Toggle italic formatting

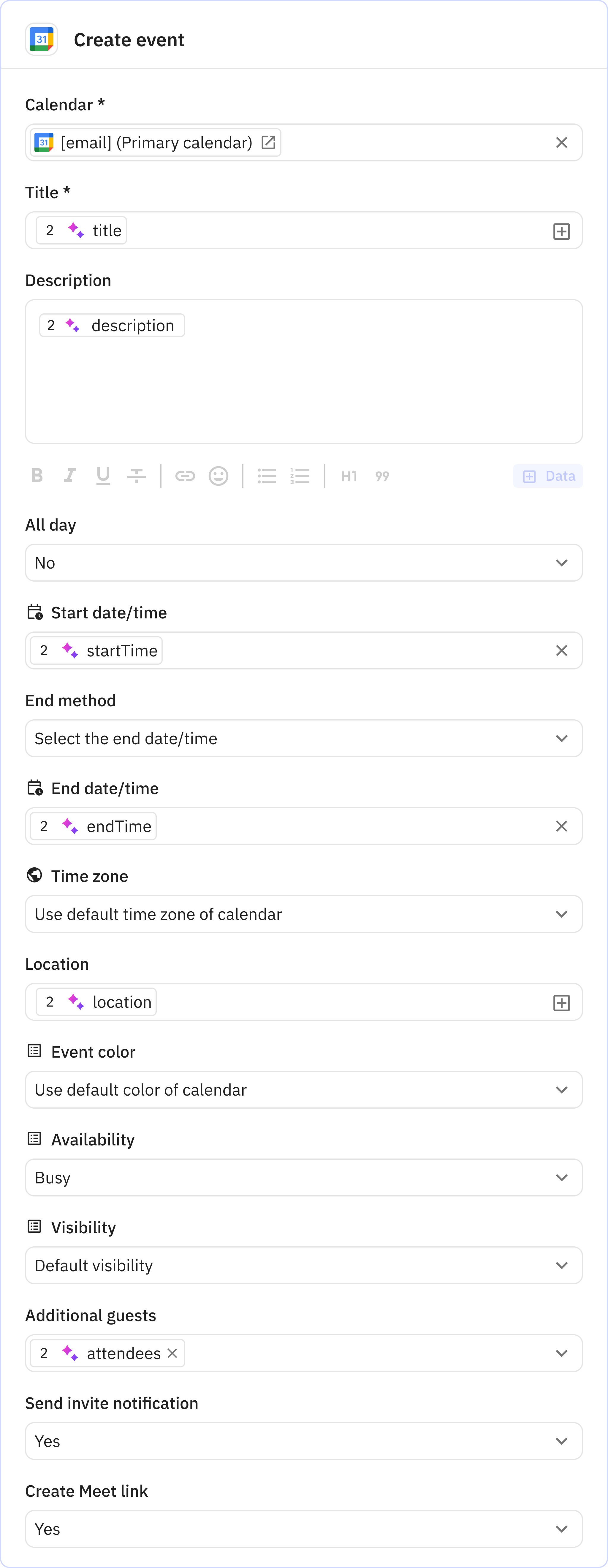(70, 475)
